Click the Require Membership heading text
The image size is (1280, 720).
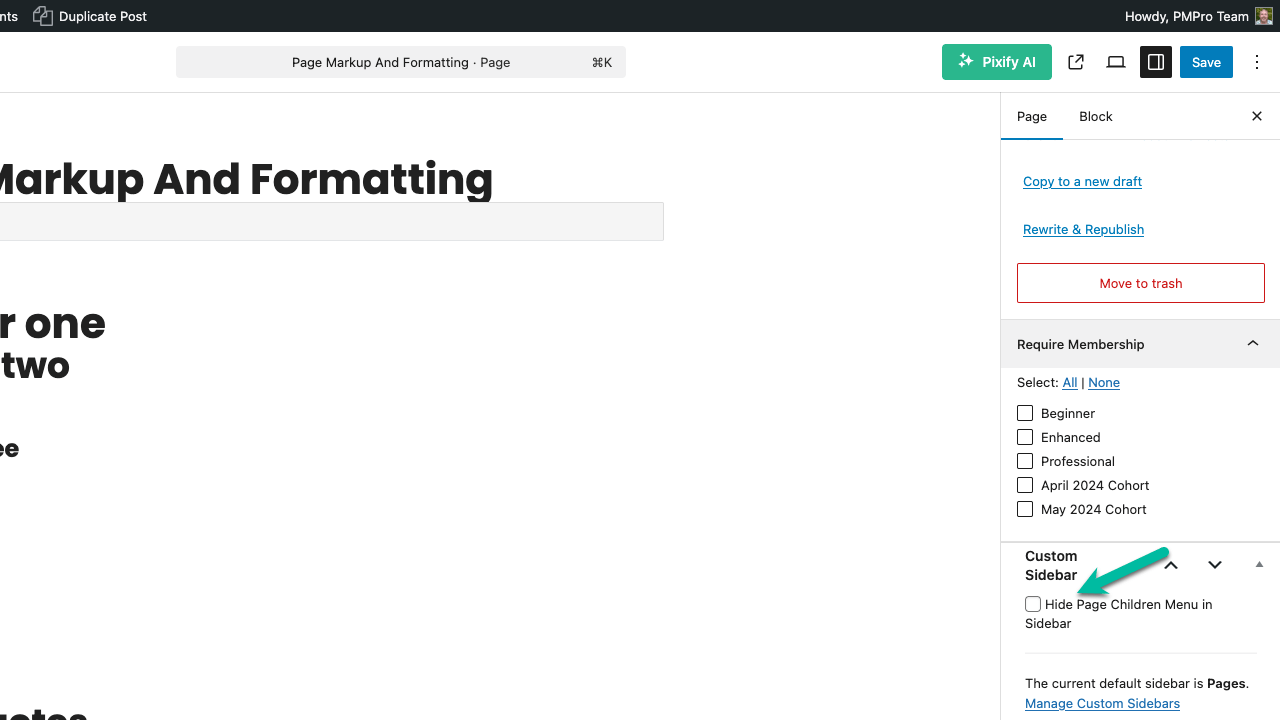coord(1080,344)
